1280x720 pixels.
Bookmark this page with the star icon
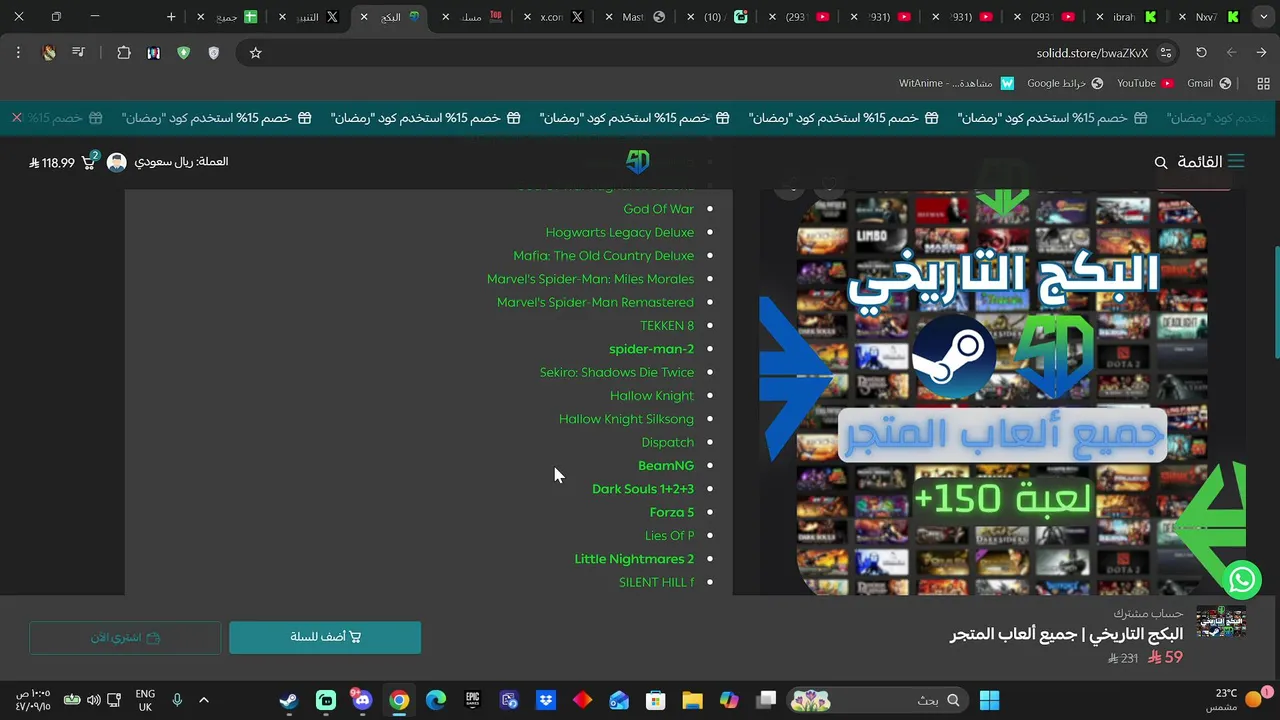(255, 53)
